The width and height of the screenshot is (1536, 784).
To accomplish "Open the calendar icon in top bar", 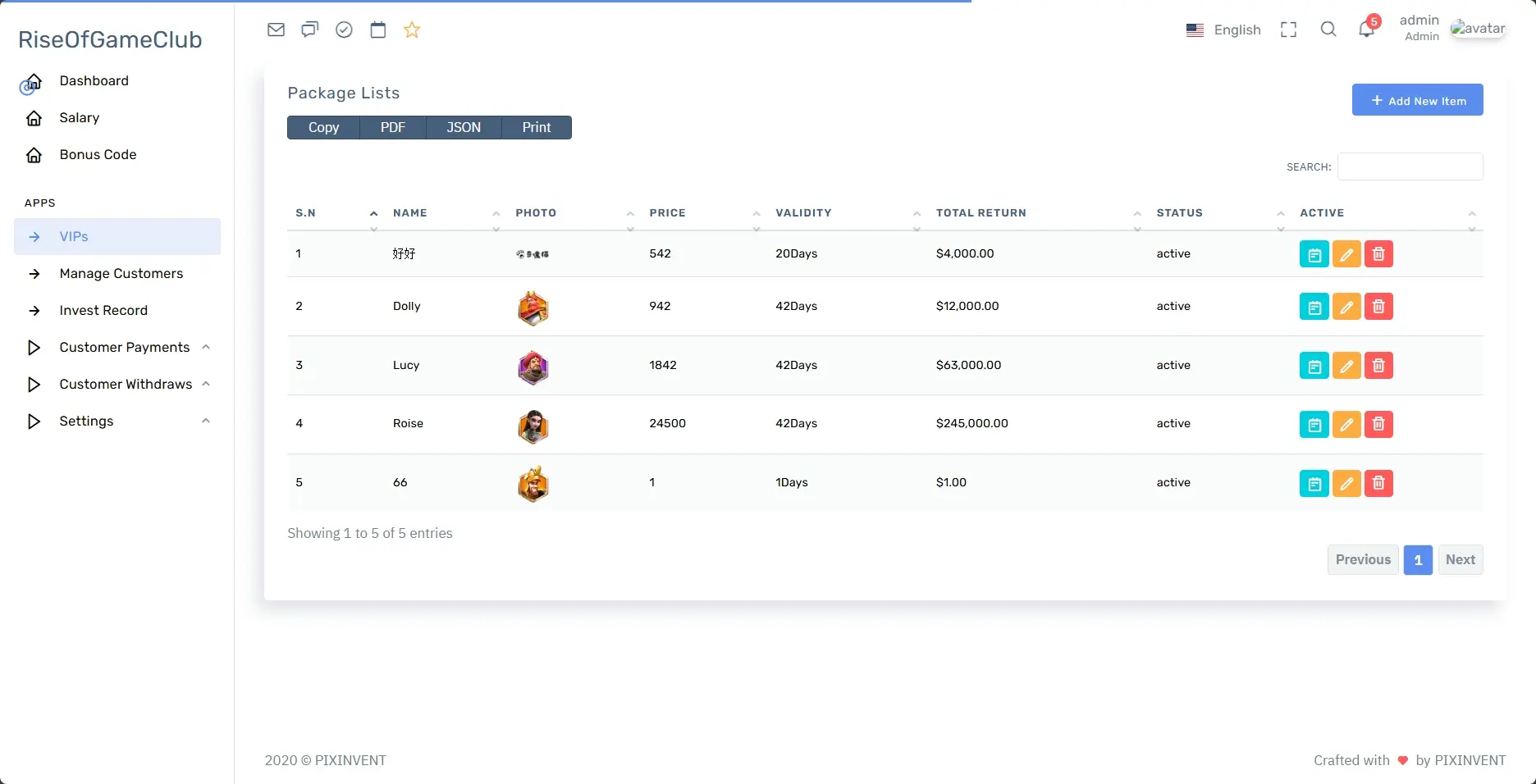I will coord(377,30).
